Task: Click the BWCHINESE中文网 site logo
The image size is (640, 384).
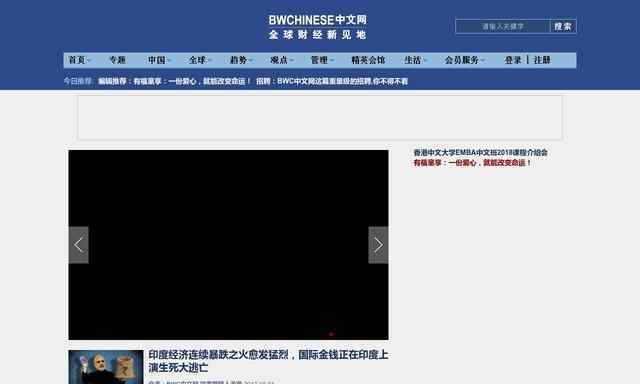Action: [x=318, y=27]
